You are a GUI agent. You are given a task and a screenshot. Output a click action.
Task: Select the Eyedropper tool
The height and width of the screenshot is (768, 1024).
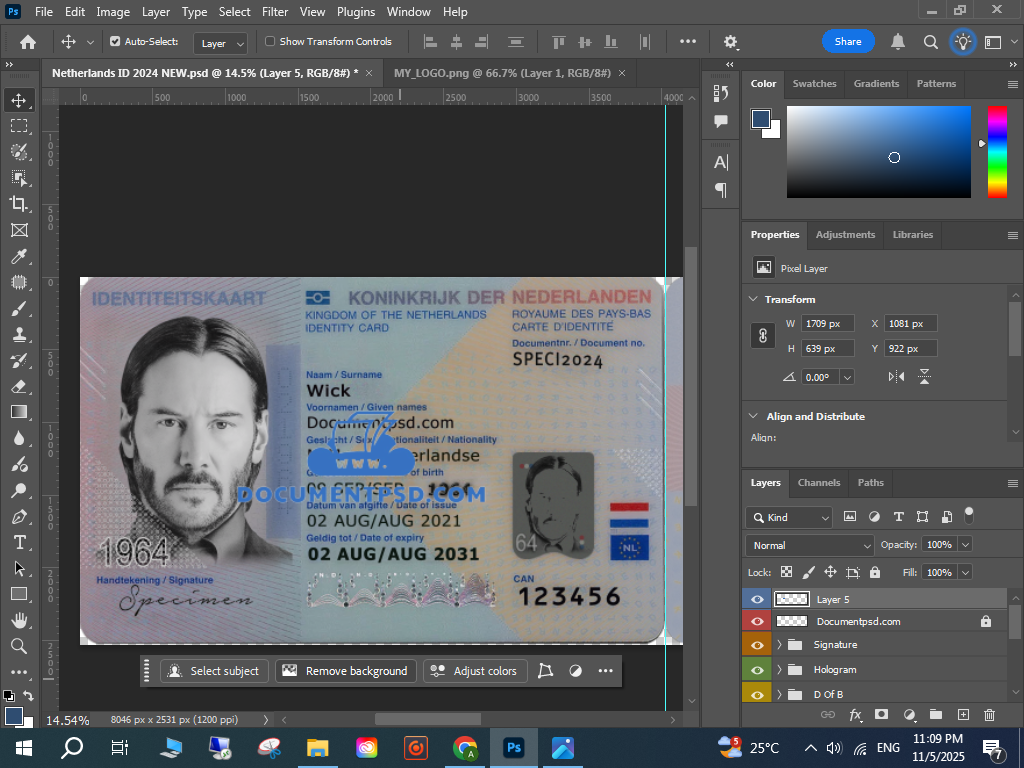[x=19, y=256]
